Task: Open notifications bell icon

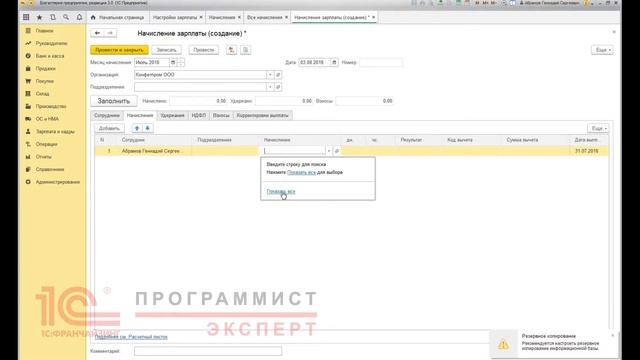Action: [x=79, y=17]
